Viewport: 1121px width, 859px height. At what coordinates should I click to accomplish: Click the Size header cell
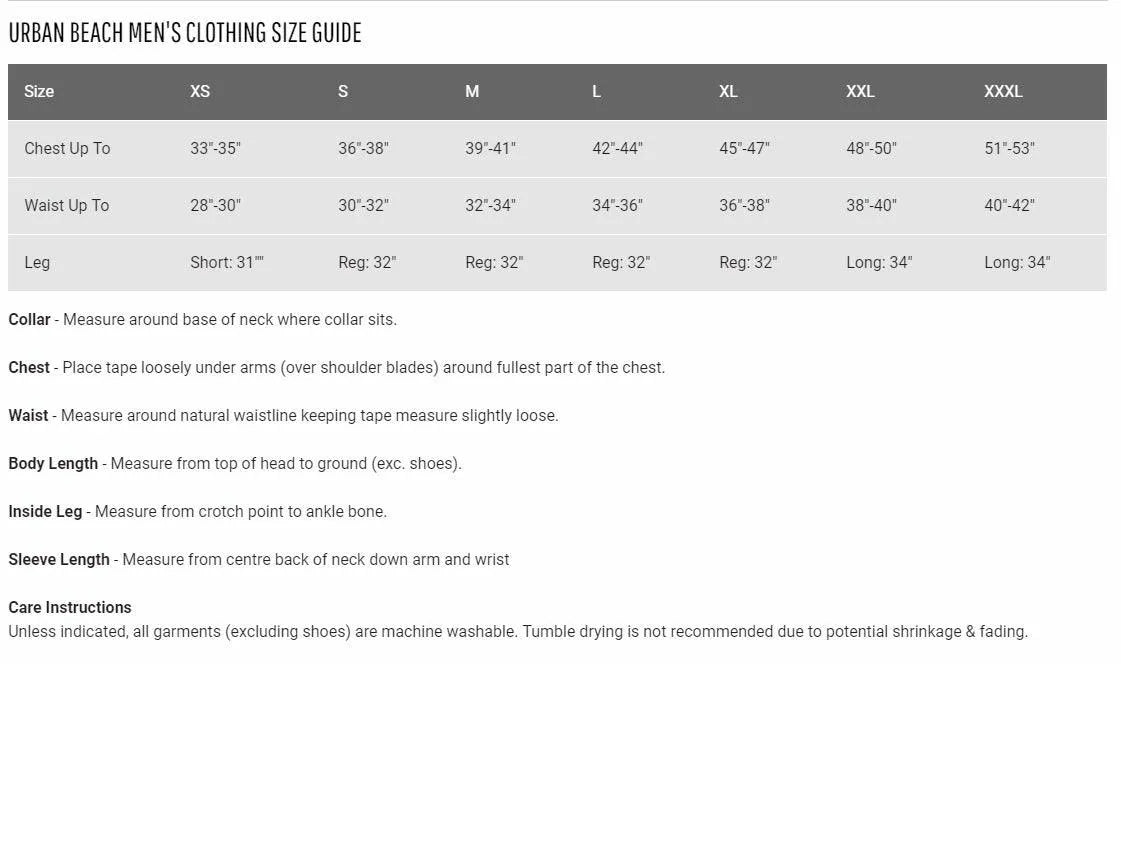39,91
